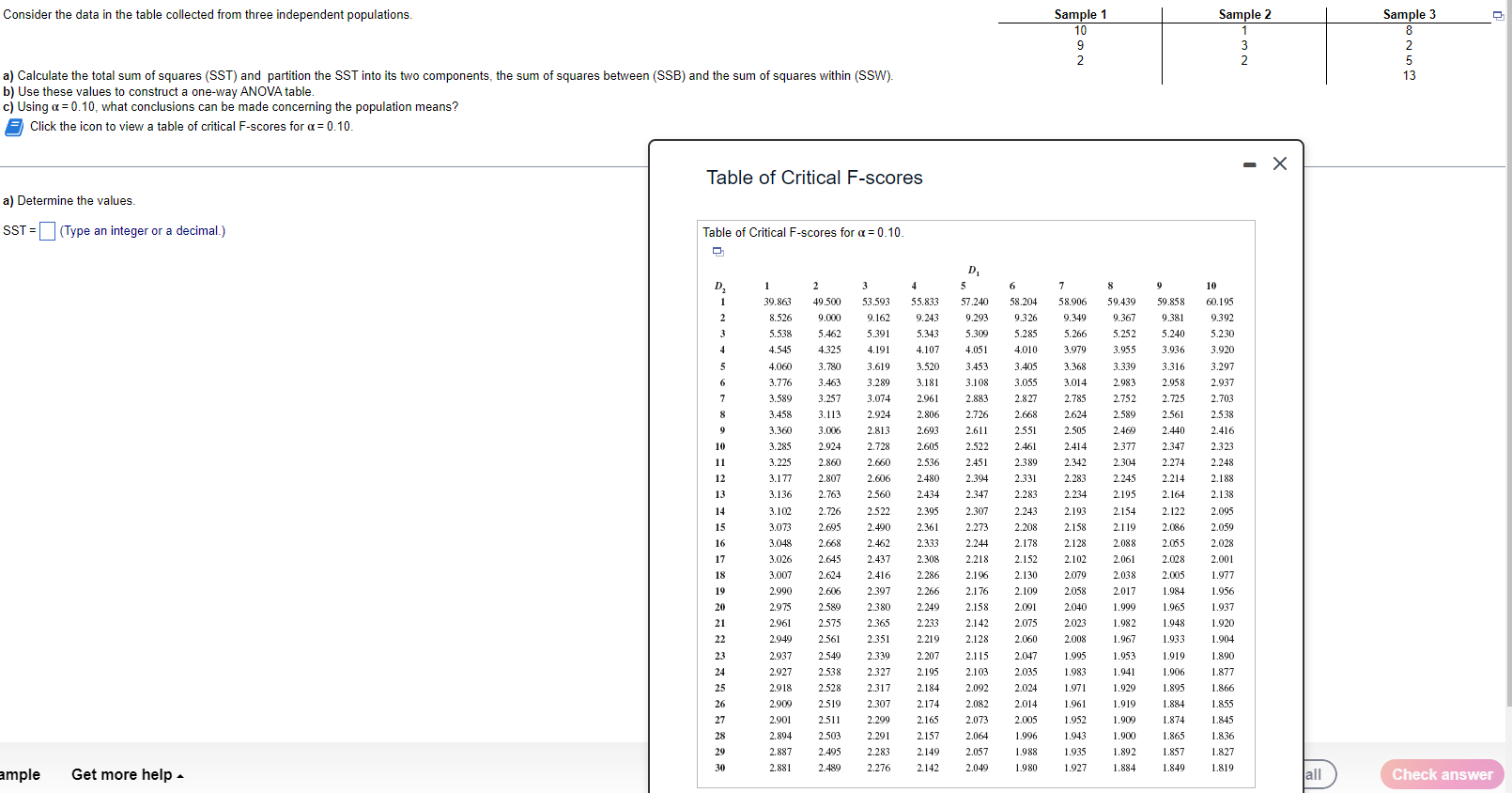Click the 'Click the icon to view a table' link text
The height and width of the screenshot is (793, 1512).
click(192, 127)
